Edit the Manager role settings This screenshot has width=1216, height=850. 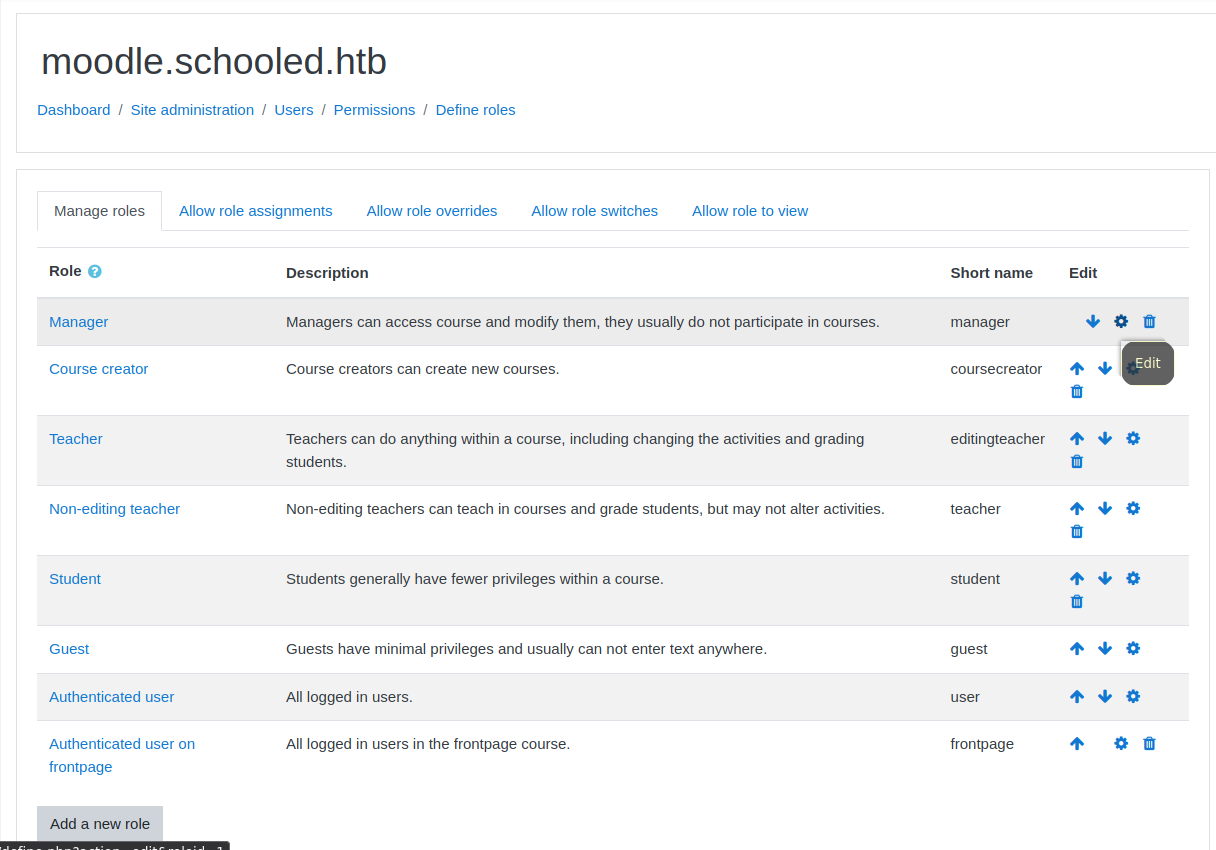(x=1121, y=322)
